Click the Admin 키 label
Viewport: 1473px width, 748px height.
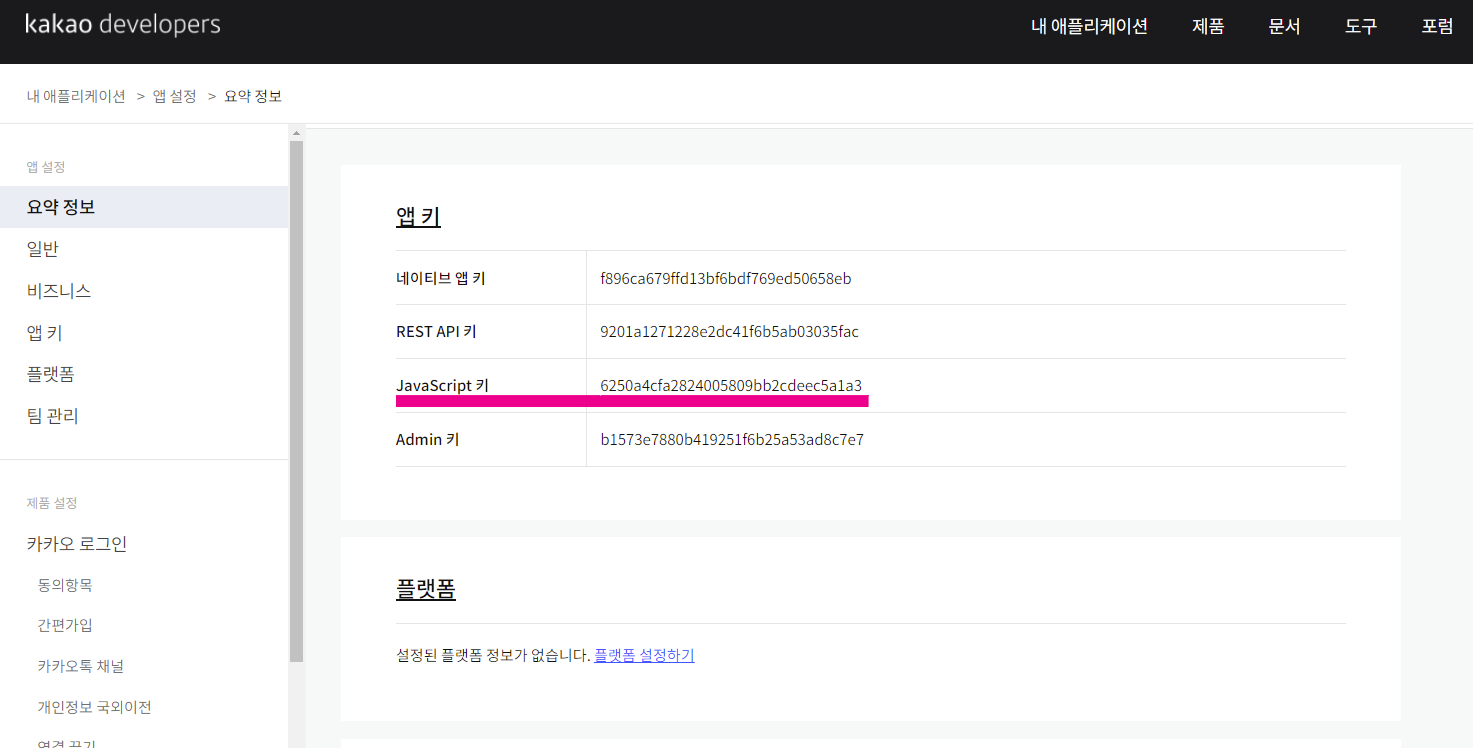pos(428,439)
